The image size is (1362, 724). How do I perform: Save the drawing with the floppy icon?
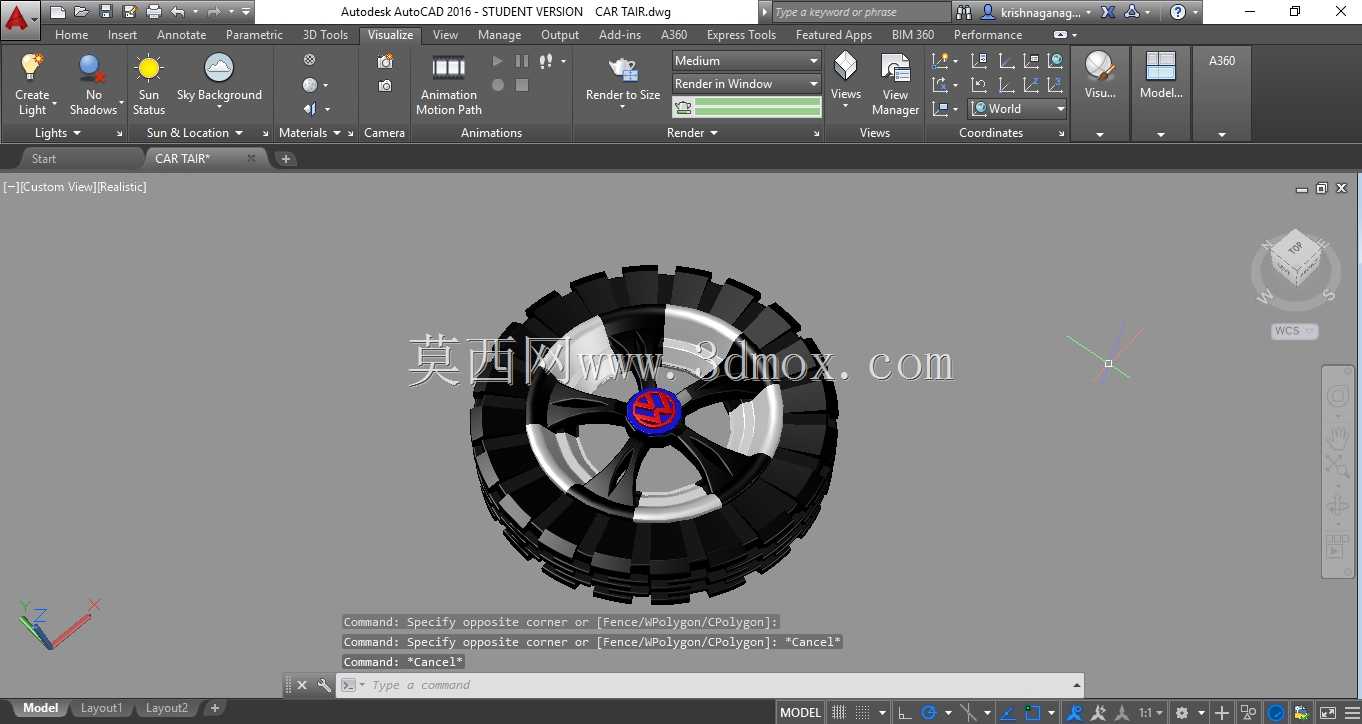point(105,12)
